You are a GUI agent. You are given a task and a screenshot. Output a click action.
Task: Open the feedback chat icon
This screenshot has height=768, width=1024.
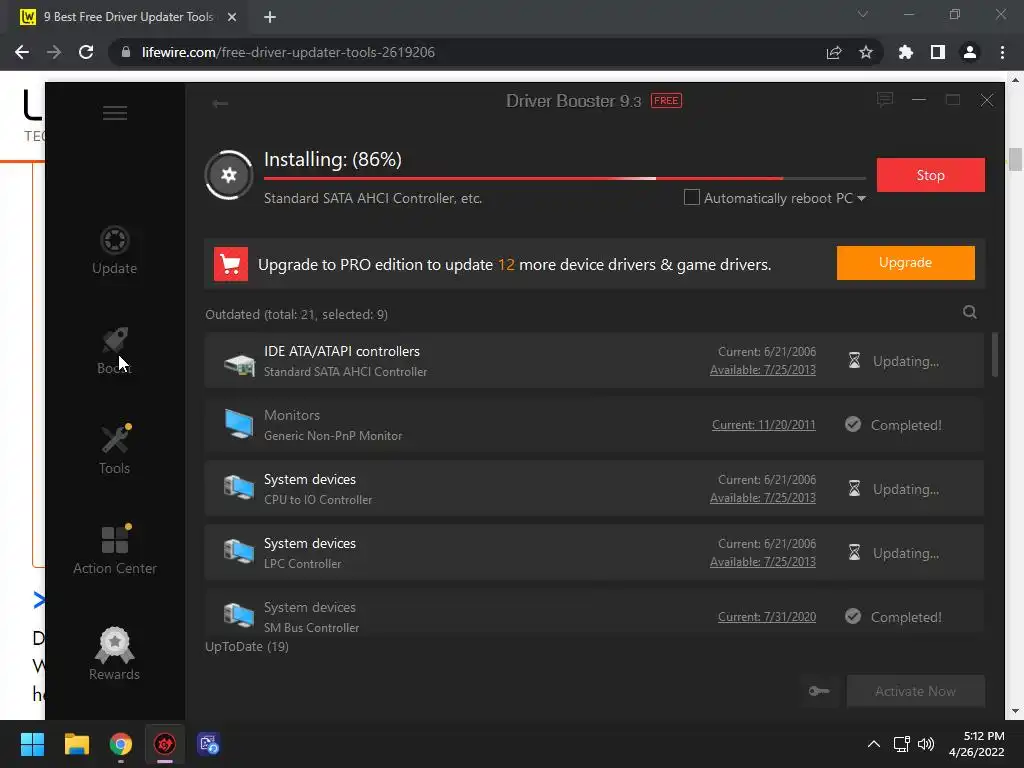tap(885, 100)
